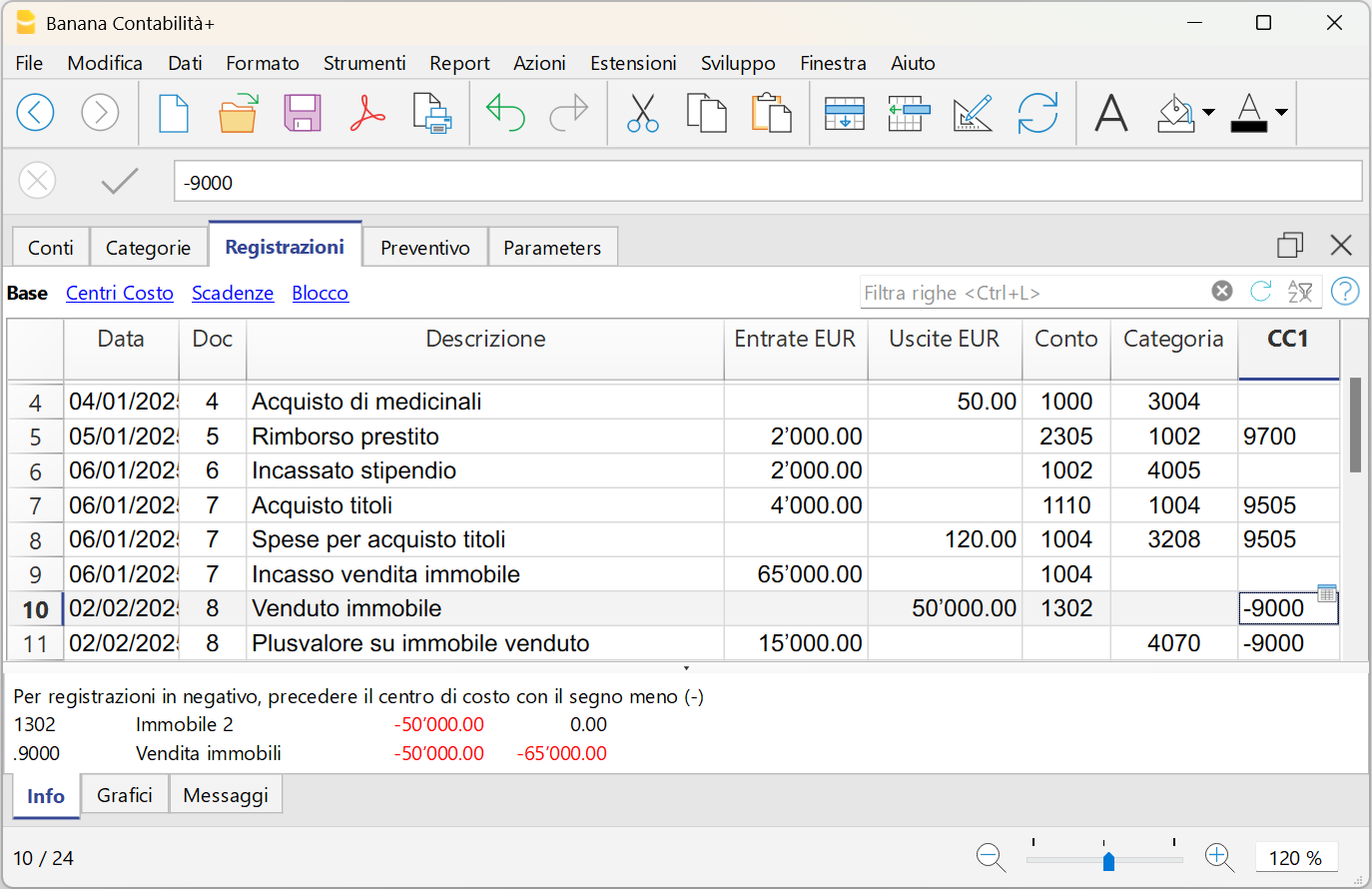Export to PDF with the red Acrobat icon

click(x=367, y=113)
